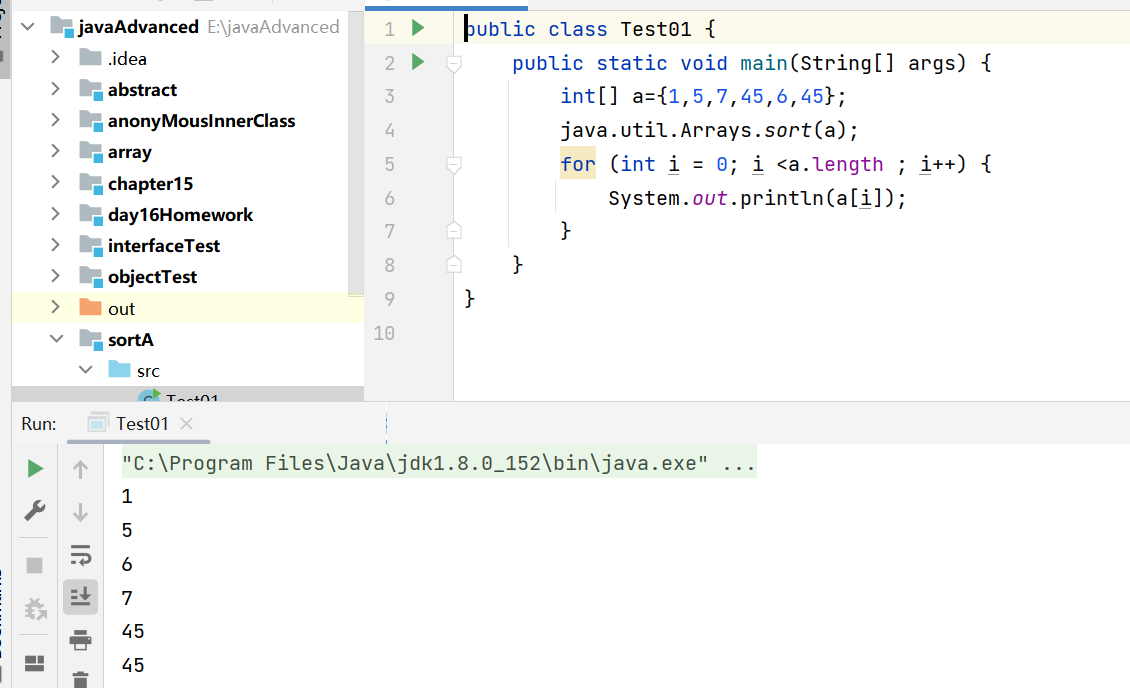The height and width of the screenshot is (688, 1130).
Task: Expand the day16Homework folder
Action: point(55,214)
